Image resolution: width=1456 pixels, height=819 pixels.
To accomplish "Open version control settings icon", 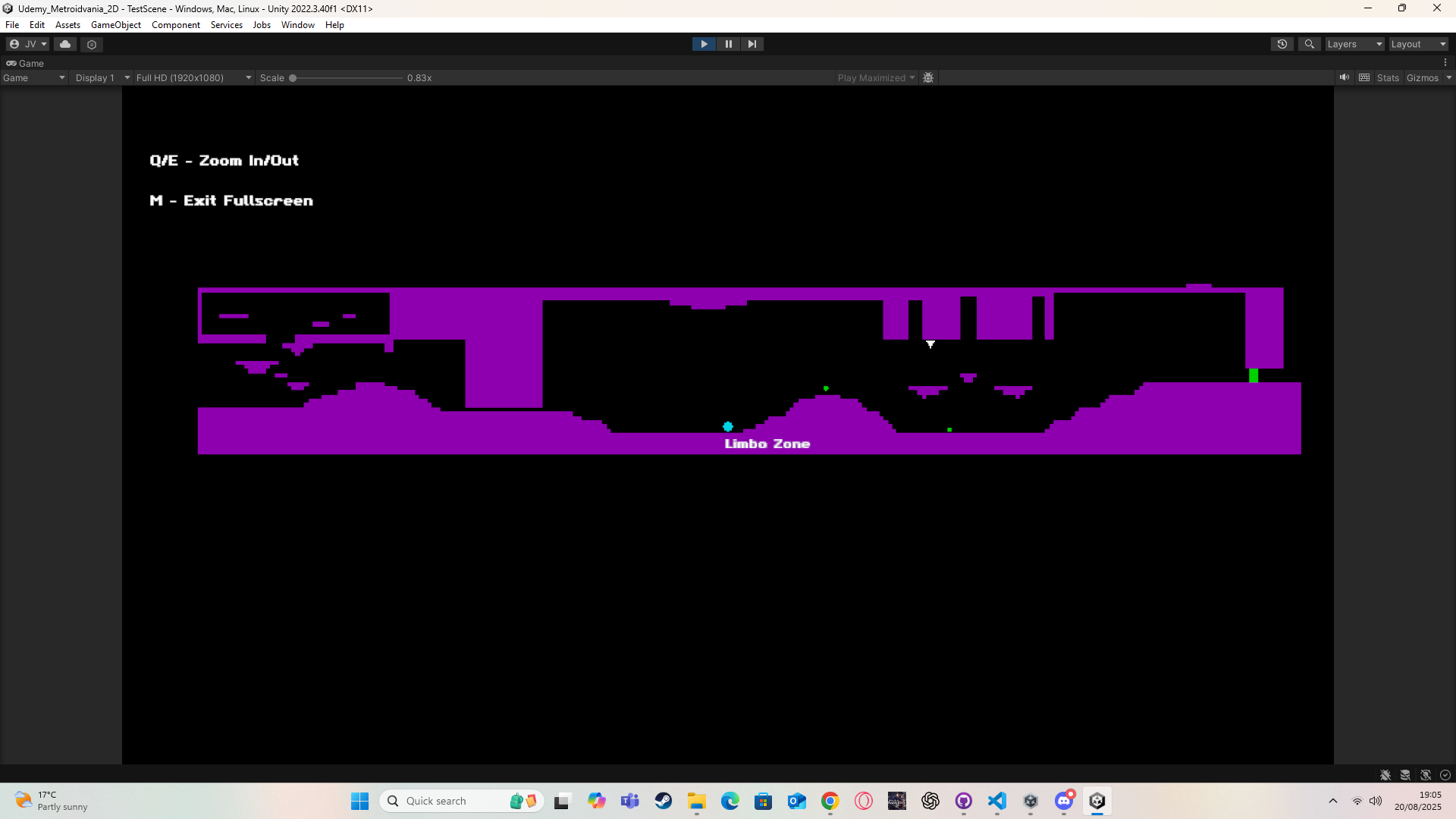I will (x=92, y=44).
